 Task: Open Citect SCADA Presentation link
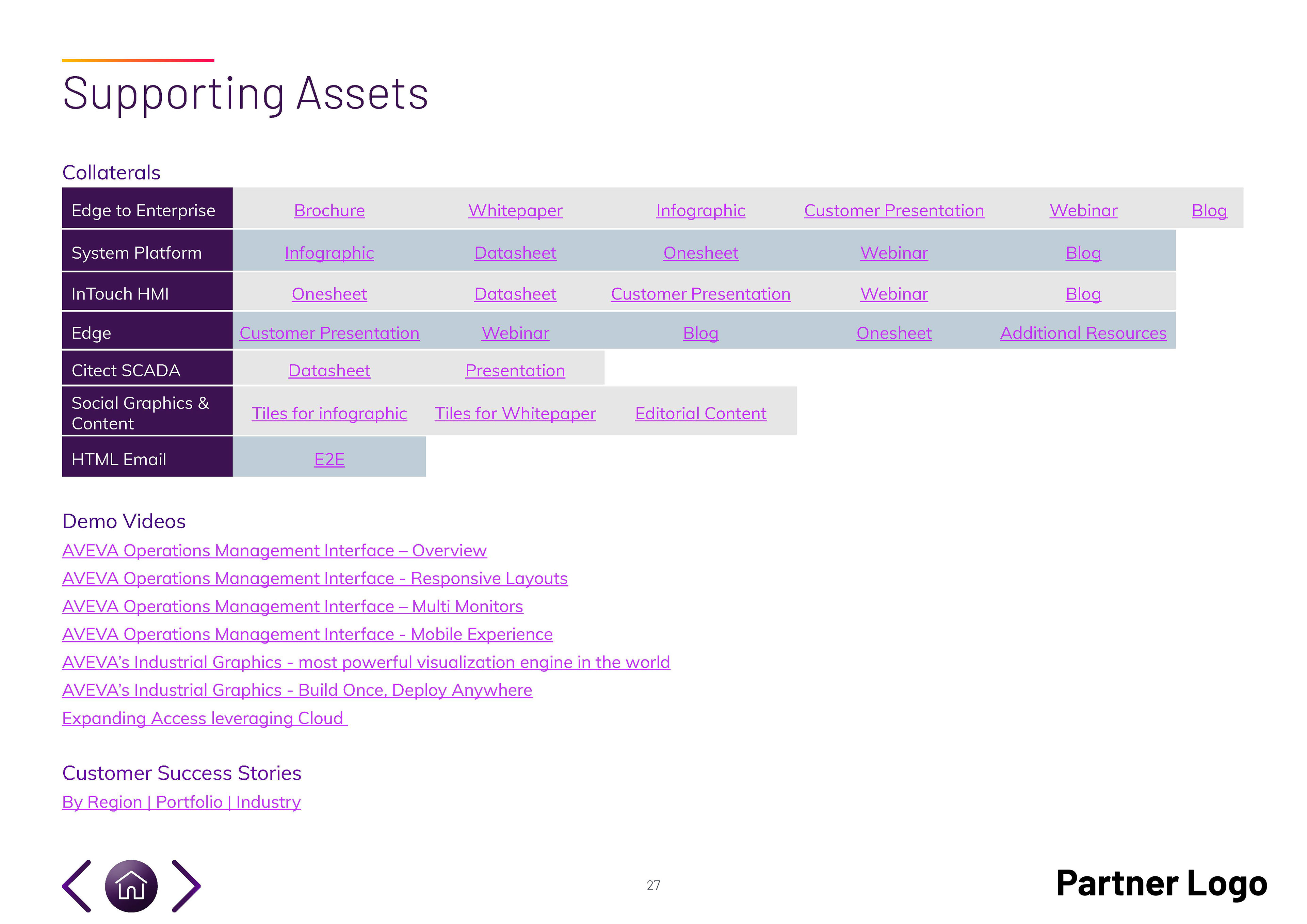coord(515,371)
